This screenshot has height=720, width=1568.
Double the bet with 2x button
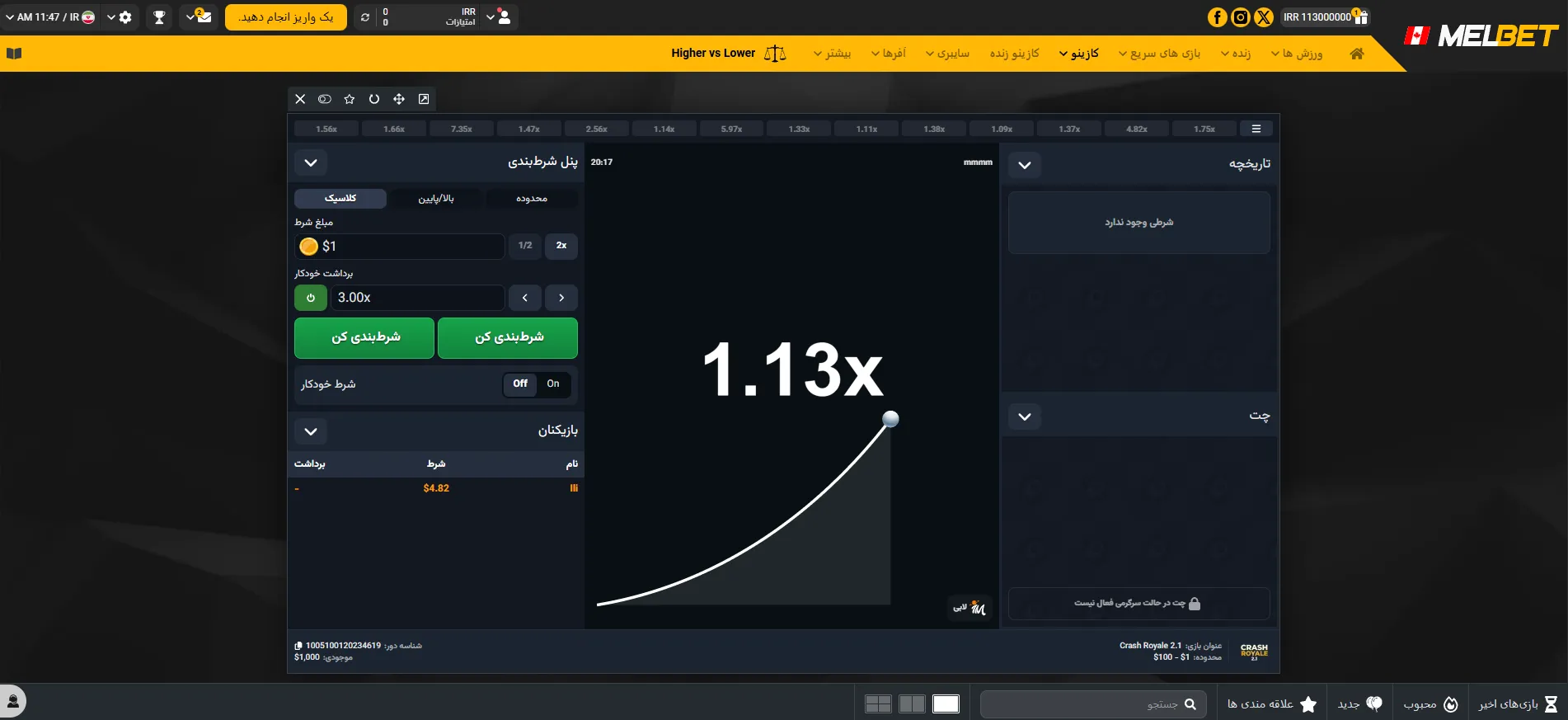[x=561, y=246]
